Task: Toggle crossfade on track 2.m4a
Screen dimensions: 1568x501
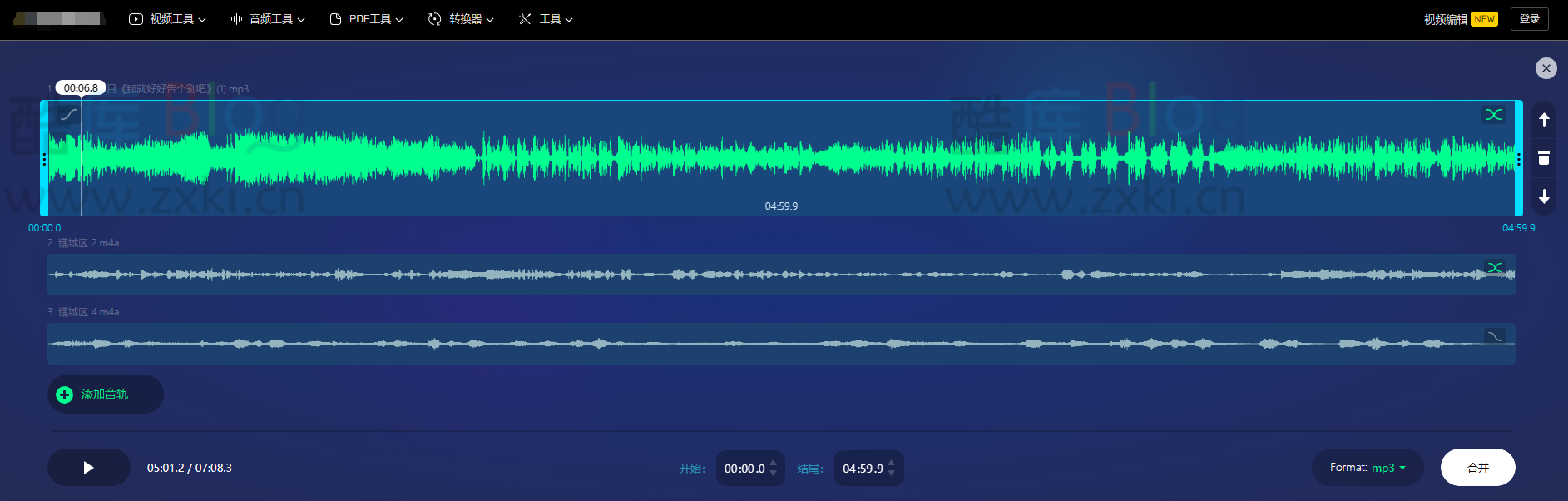Action: (1495, 267)
